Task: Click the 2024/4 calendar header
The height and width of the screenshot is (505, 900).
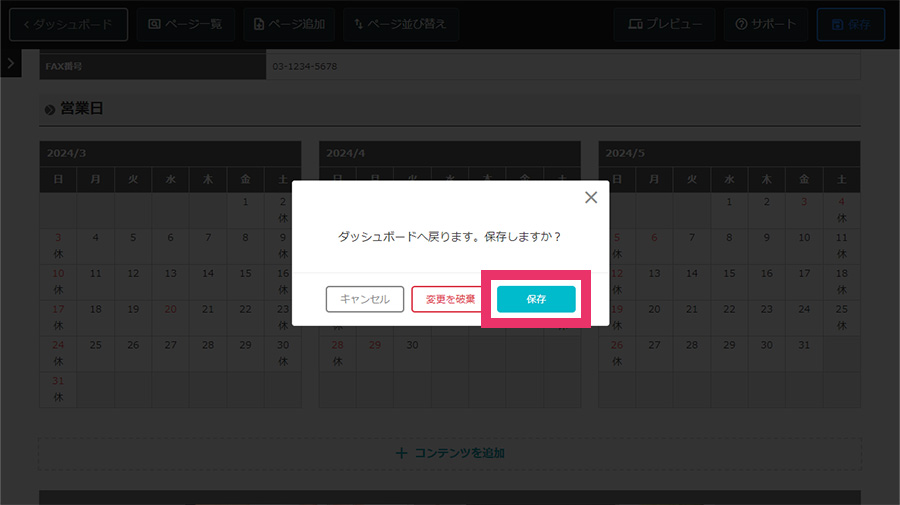Action: 449,153
